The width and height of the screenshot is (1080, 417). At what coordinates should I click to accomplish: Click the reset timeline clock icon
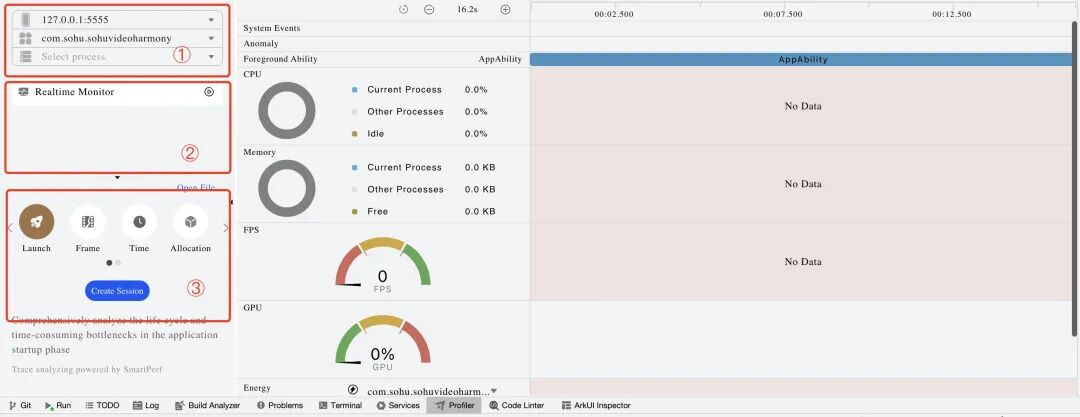404,10
